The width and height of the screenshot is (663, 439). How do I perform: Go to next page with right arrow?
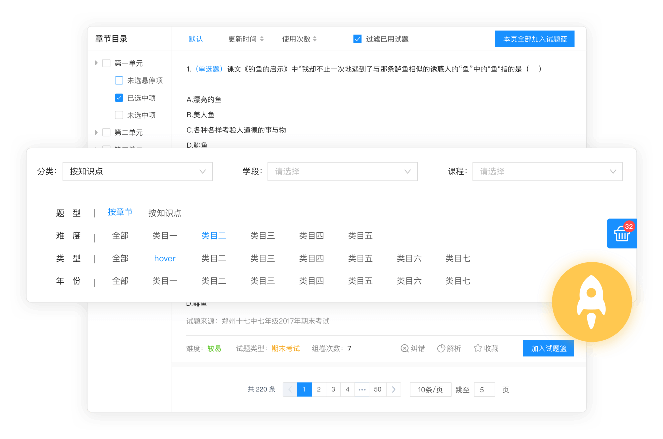[x=394, y=389]
